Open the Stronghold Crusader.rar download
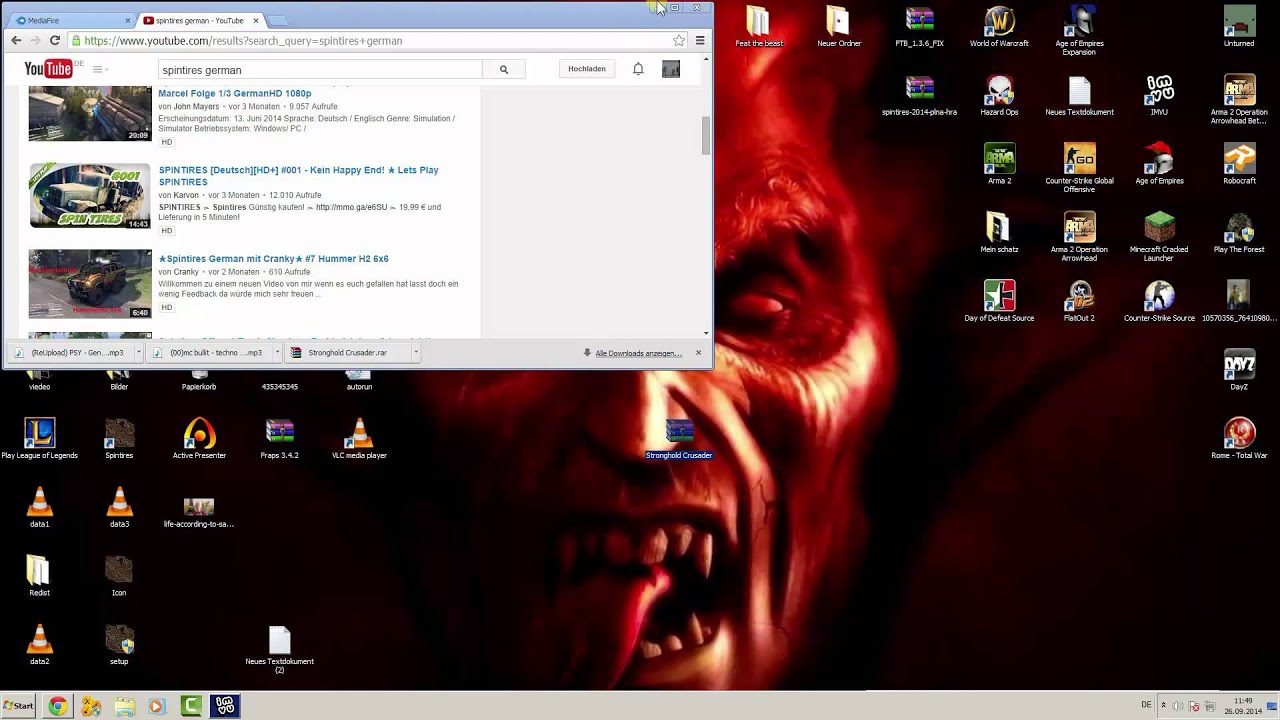The width and height of the screenshot is (1280, 720). pos(347,352)
